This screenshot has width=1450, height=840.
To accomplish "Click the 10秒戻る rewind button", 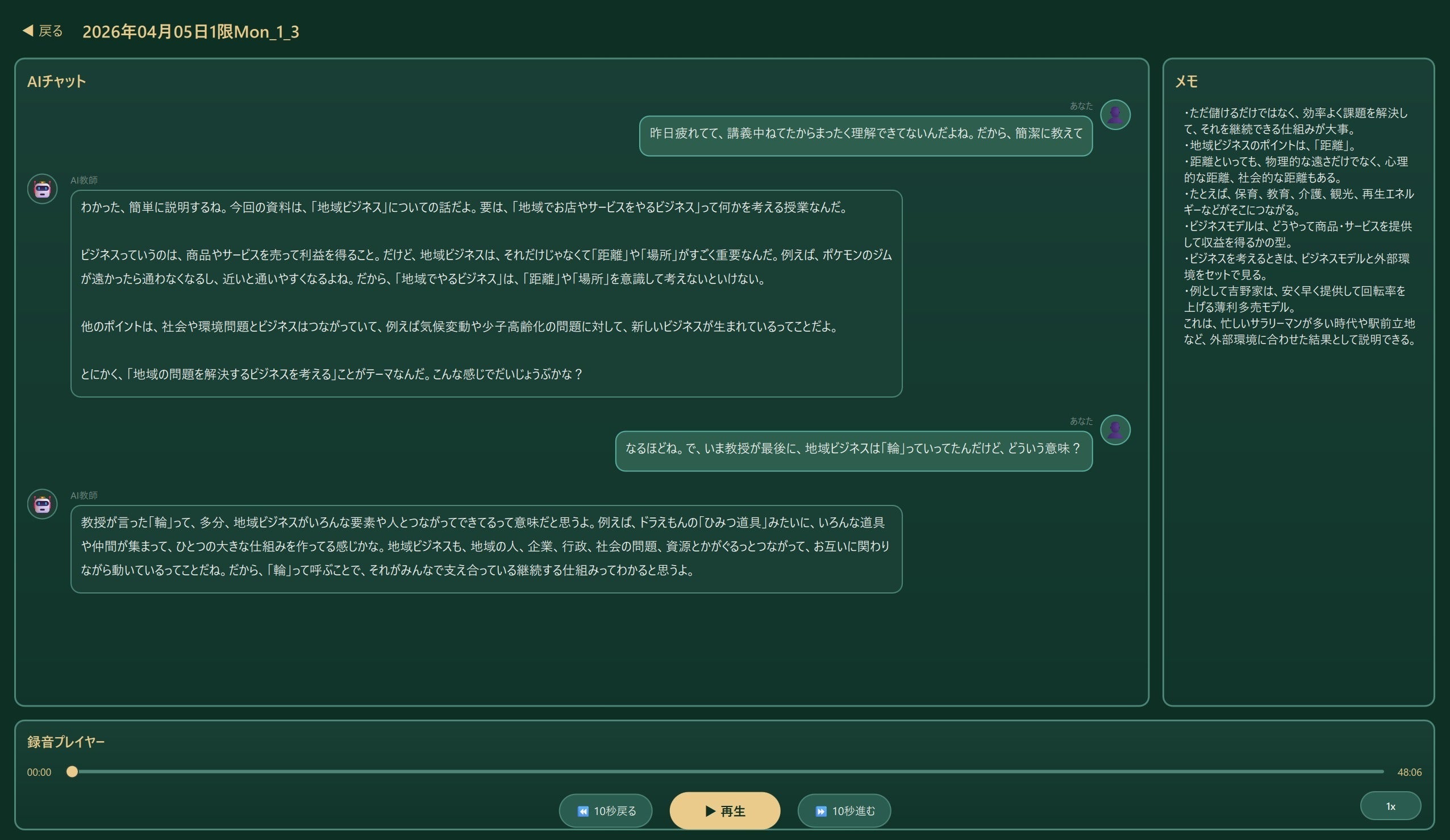I will tap(605, 810).
